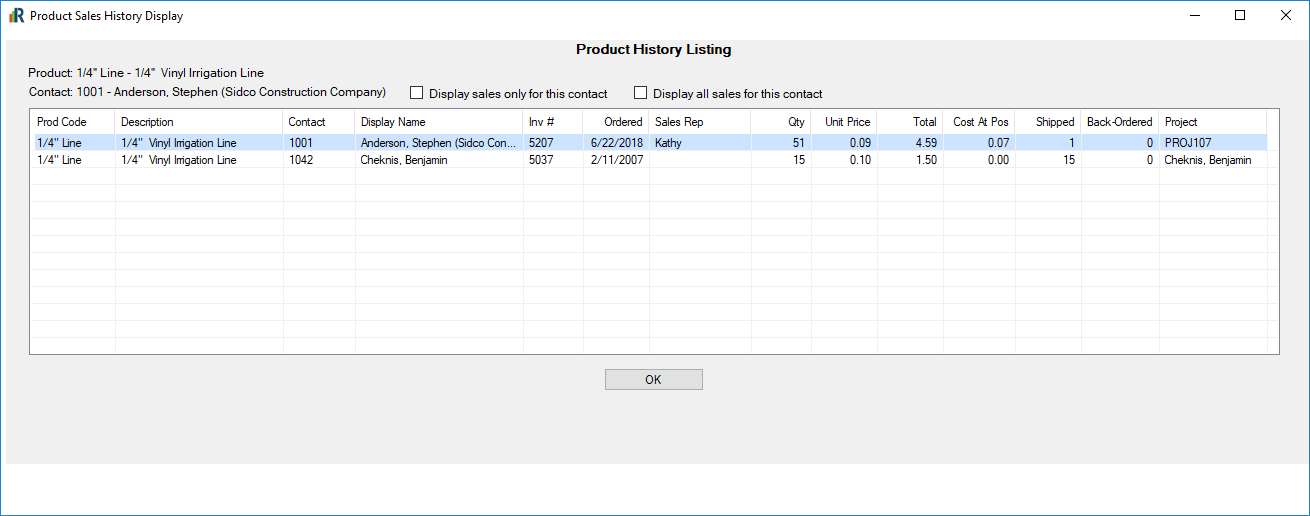1310x516 pixels.
Task: Sort by the Description column header
Action: pyautogui.click(x=199, y=122)
